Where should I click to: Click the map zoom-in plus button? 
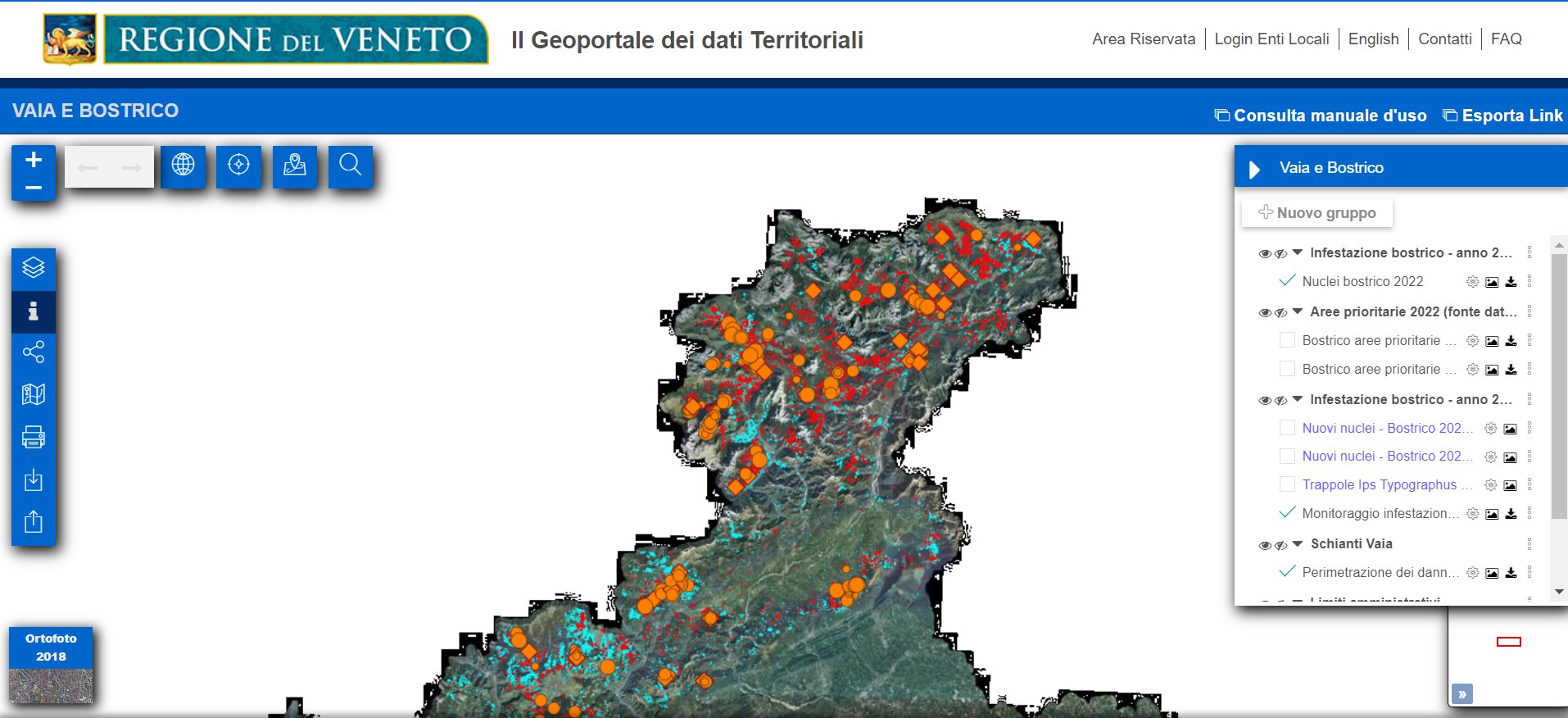pos(34,160)
